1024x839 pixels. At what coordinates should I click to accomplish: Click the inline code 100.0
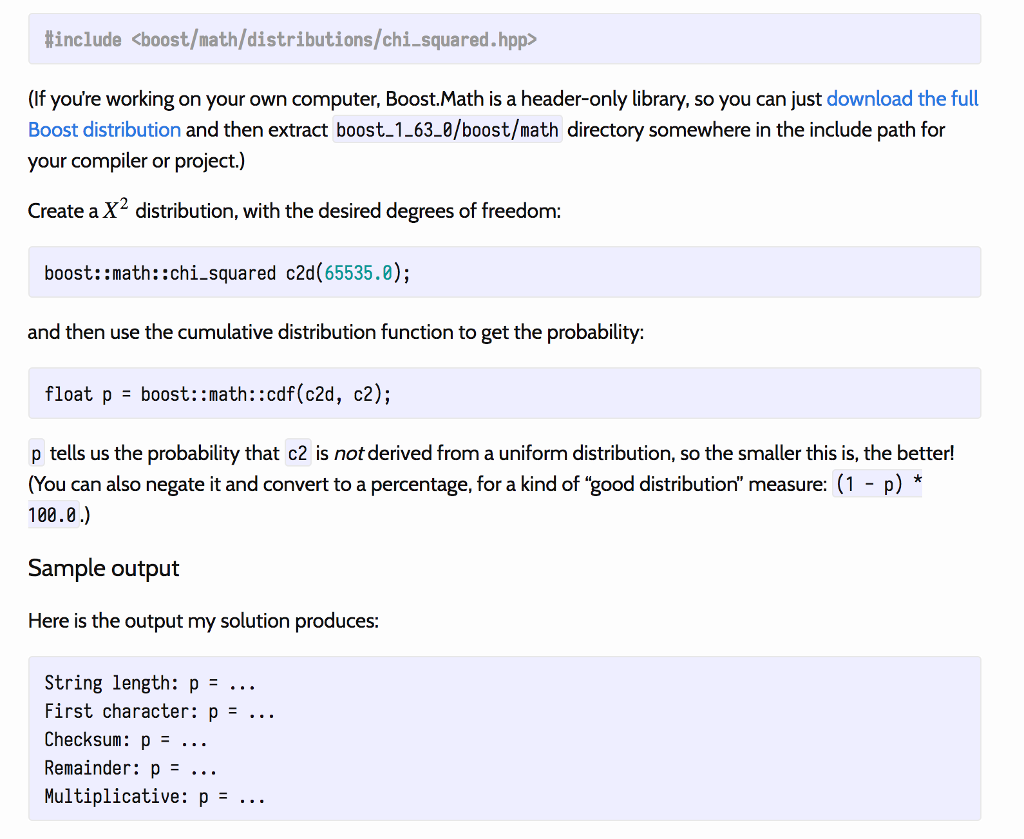(53, 514)
